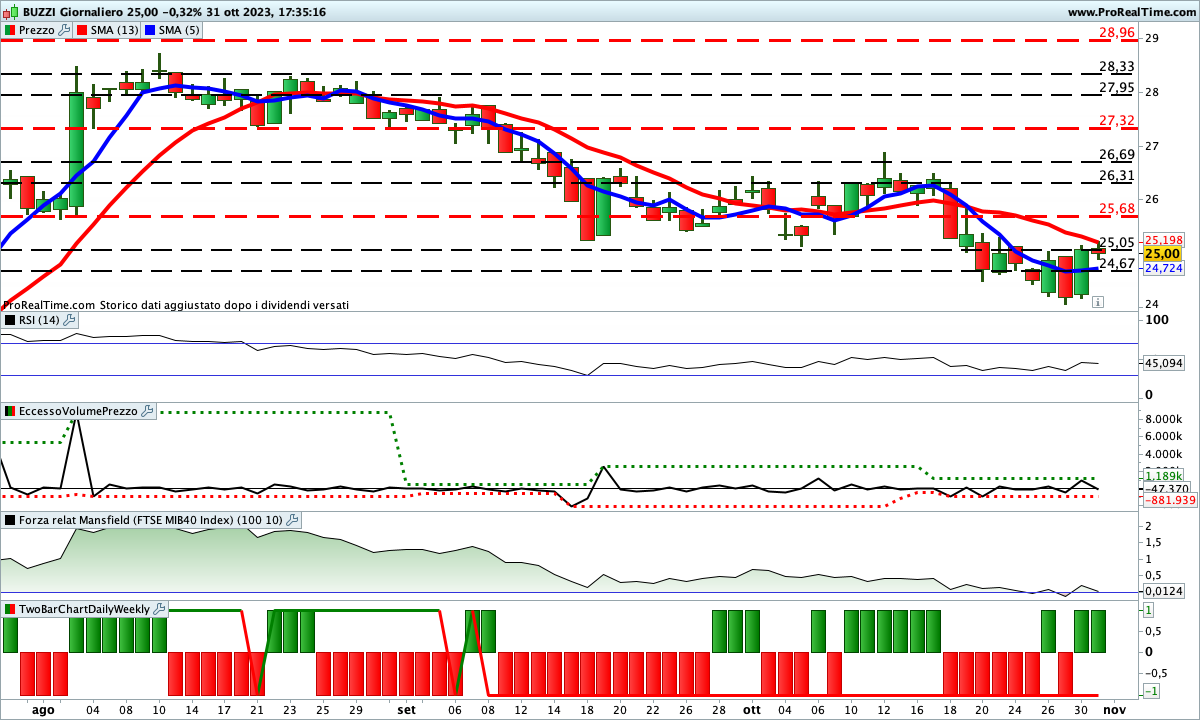This screenshot has width=1200, height=720.
Task: Select the Forza relat Mansfield panel label
Action: (x=151, y=520)
